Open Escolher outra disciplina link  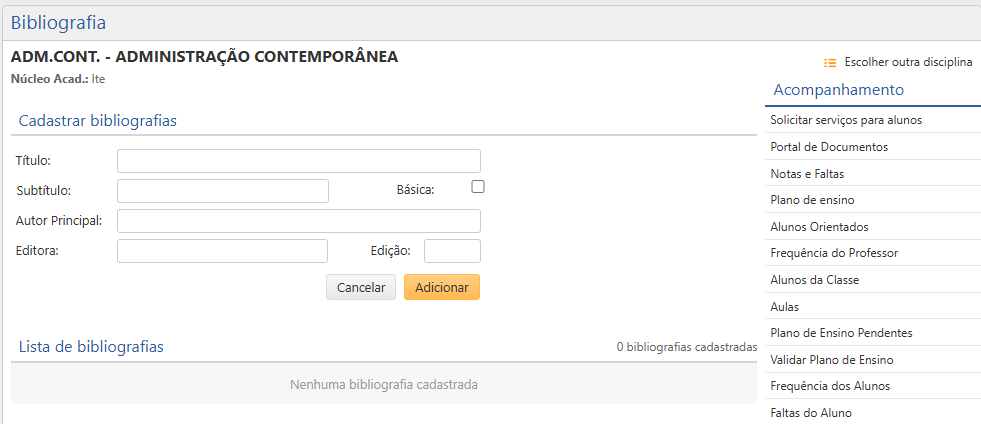click(x=907, y=62)
